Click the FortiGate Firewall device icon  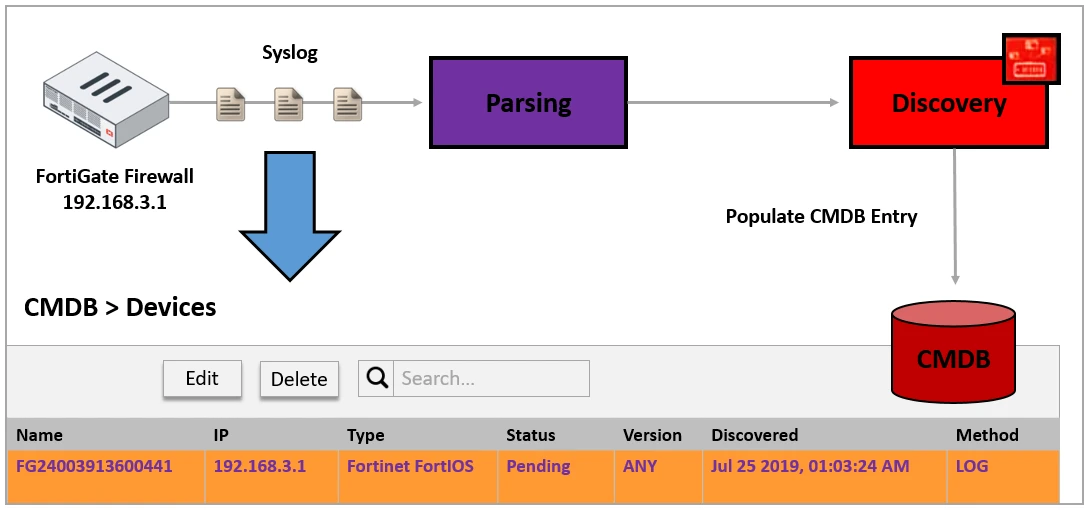(104, 97)
